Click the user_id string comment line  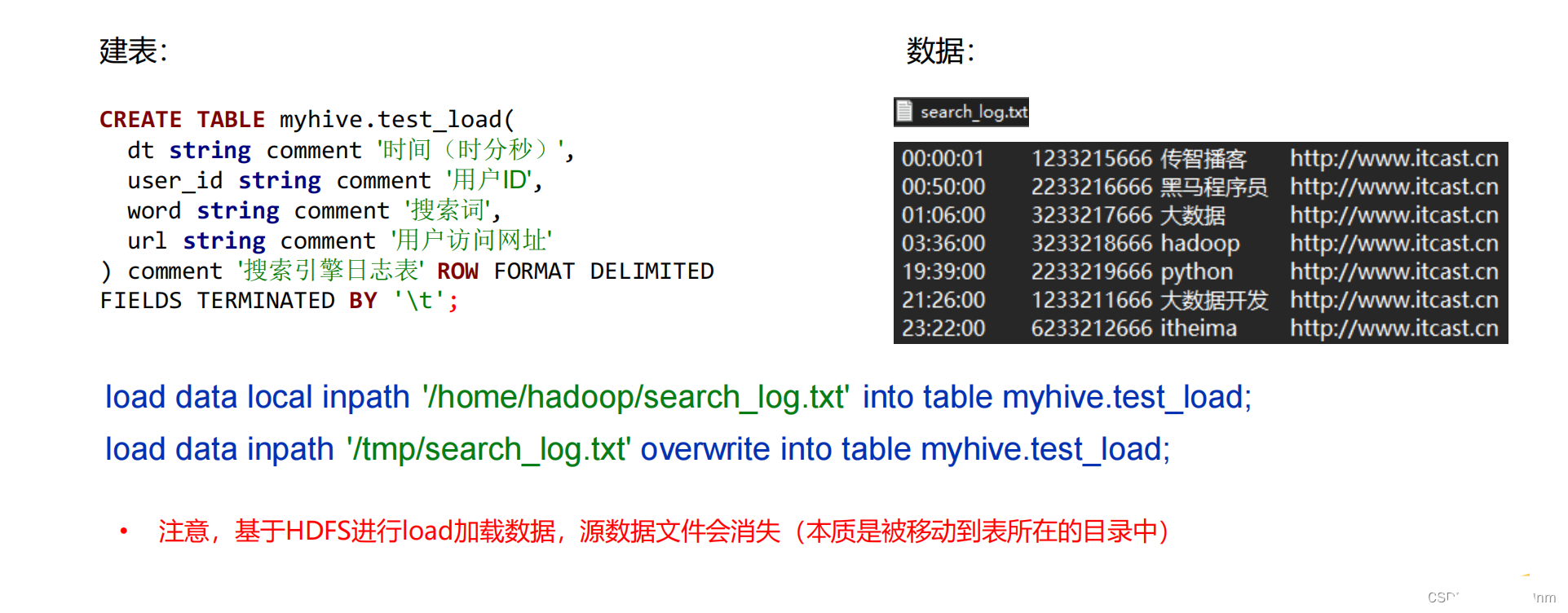click(335, 180)
